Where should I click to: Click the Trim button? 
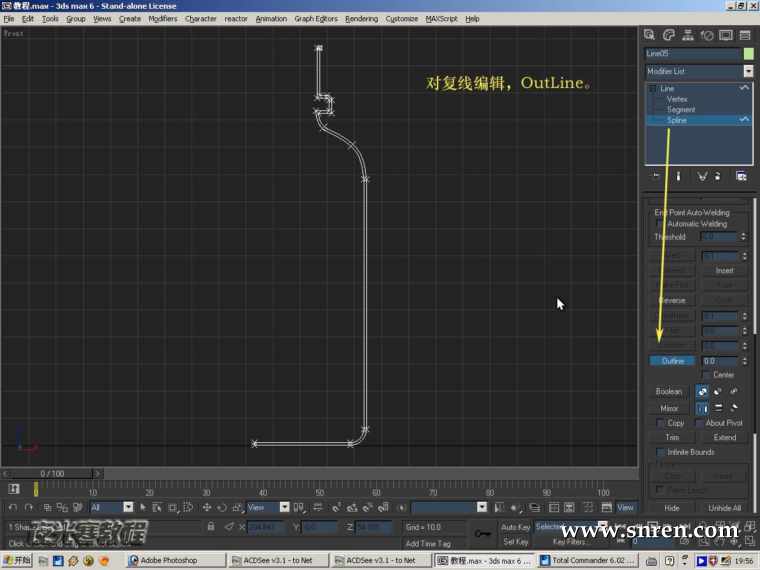[x=672, y=437]
